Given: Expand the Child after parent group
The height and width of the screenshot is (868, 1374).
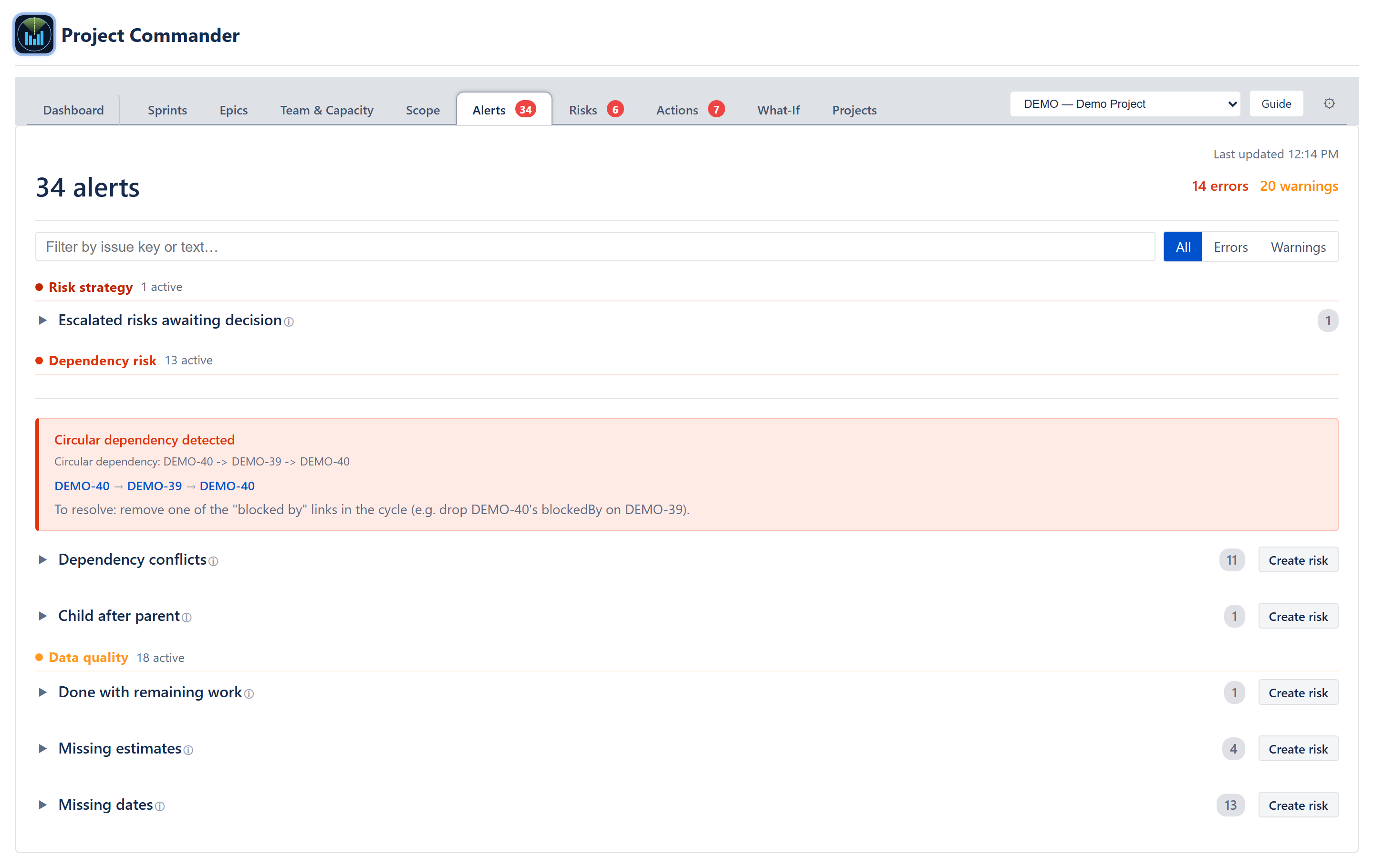Looking at the screenshot, I should coord(42,616).
